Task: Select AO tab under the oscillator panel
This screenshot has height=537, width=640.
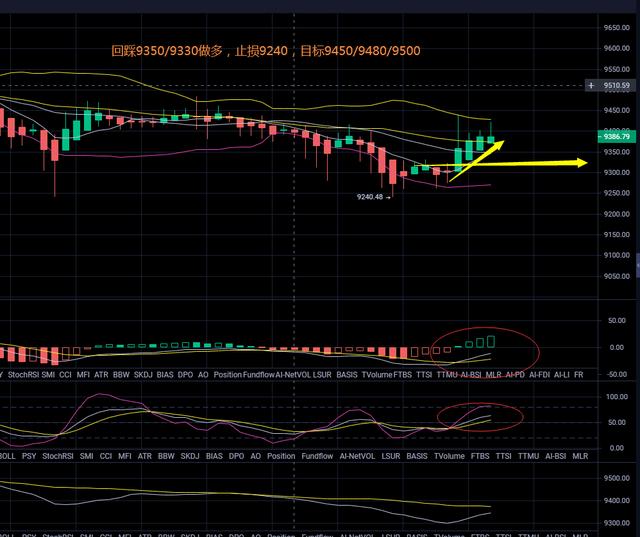Action: coord(256,456)
